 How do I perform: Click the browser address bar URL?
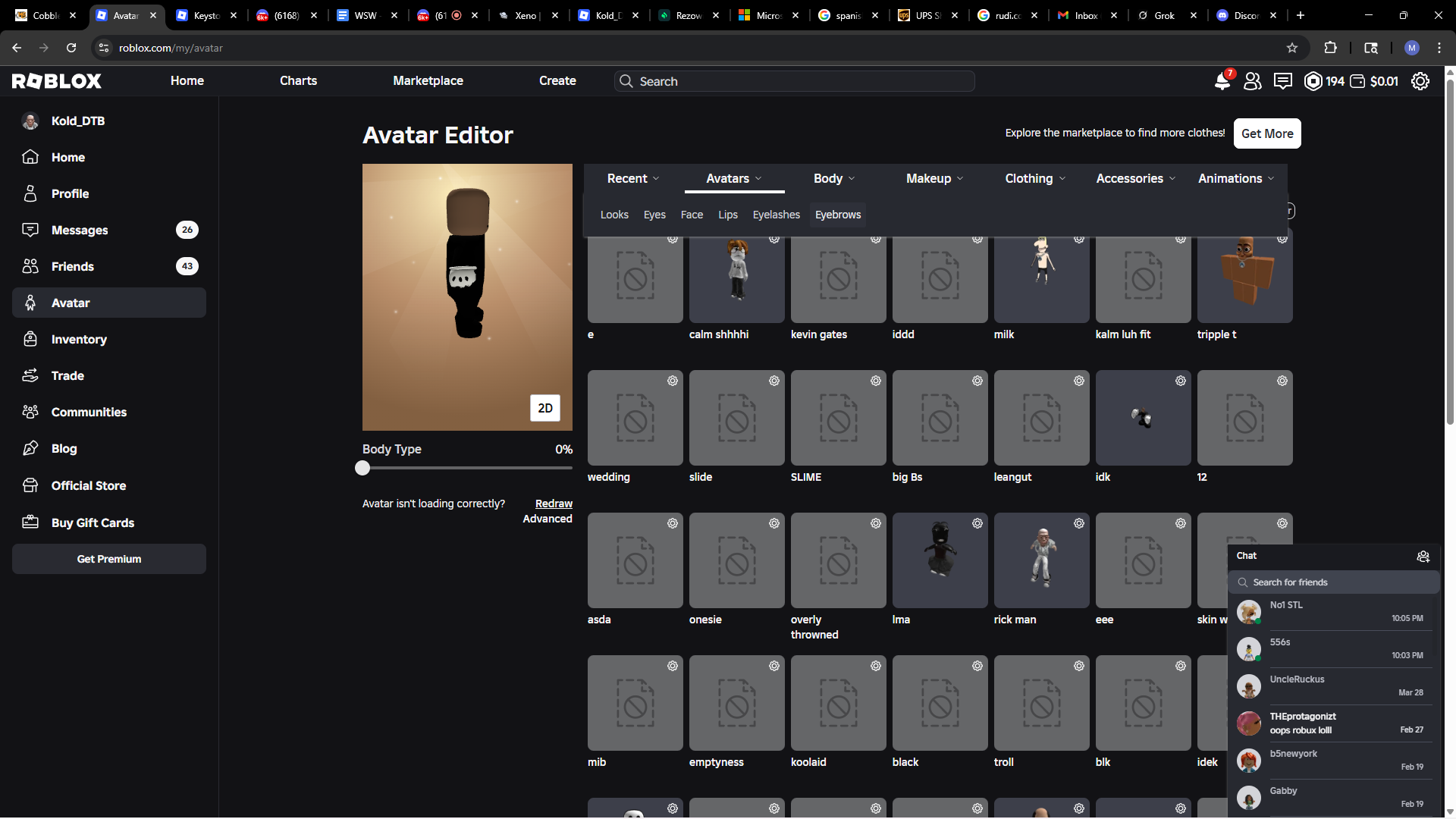[x=171, y=48]
